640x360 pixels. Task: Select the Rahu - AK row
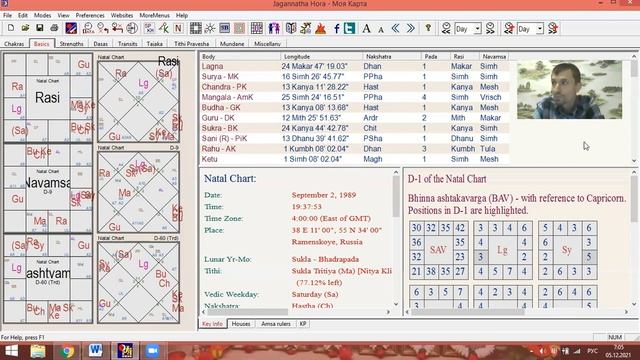354,149
